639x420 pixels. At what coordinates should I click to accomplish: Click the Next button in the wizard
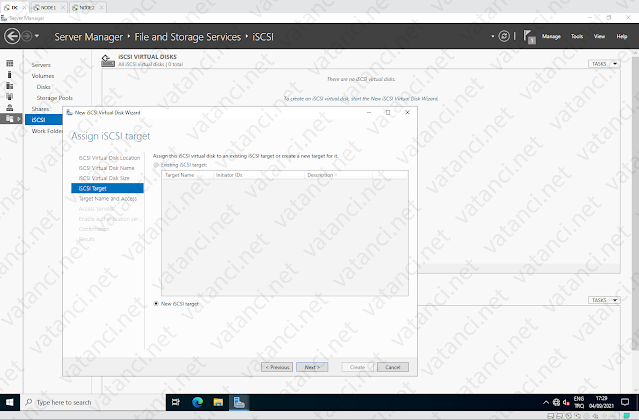coord(312,367)
